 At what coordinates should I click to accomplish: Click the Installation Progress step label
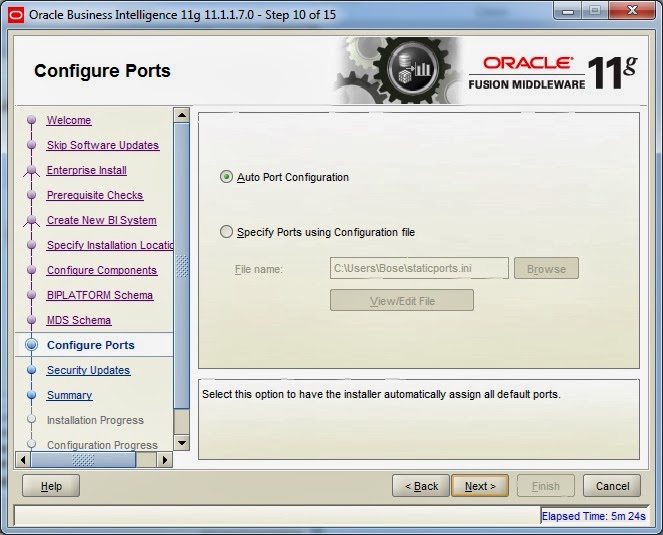95,420
